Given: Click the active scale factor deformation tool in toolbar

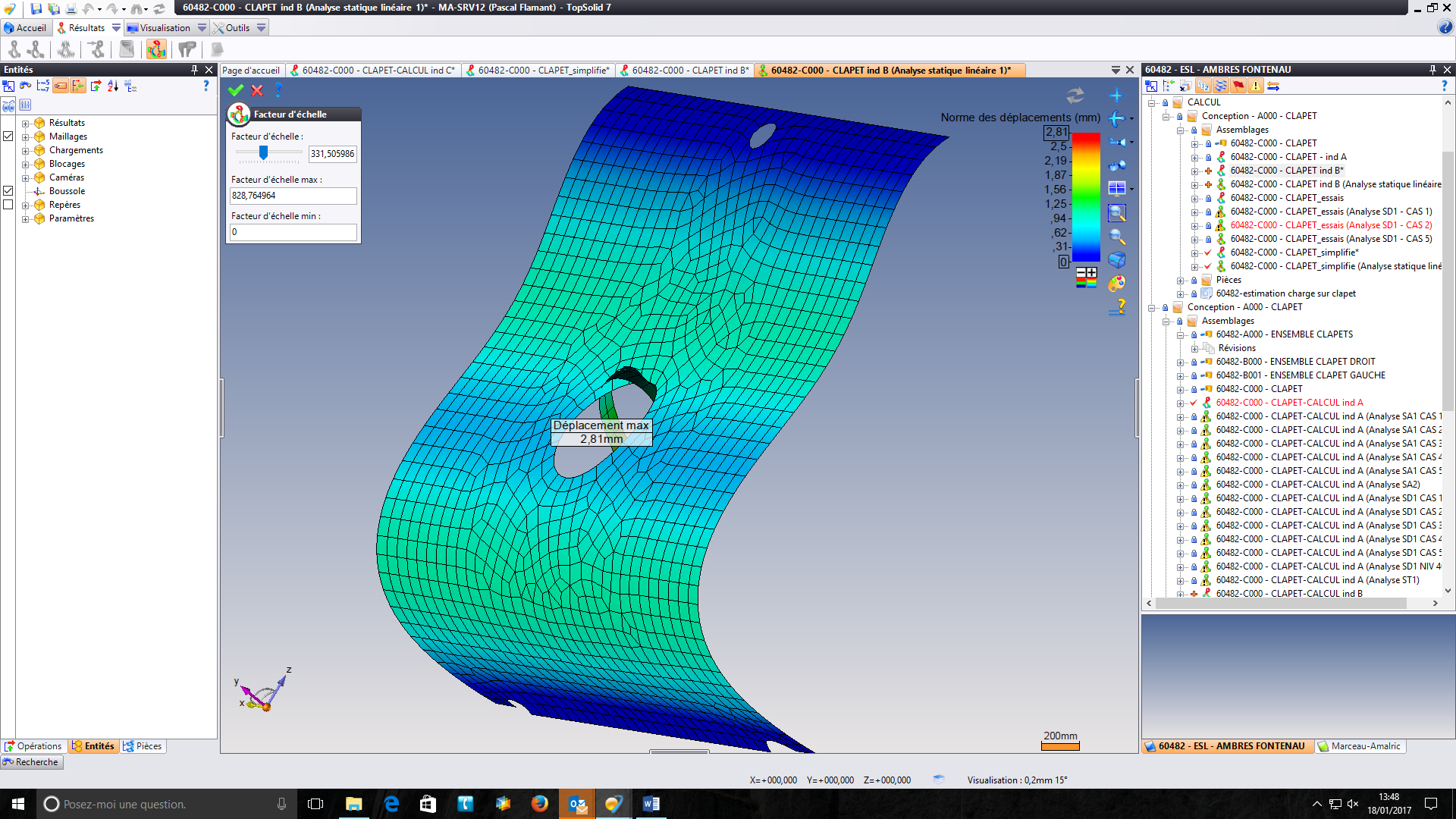Looking at the screenshot, I should coord(157,49).
